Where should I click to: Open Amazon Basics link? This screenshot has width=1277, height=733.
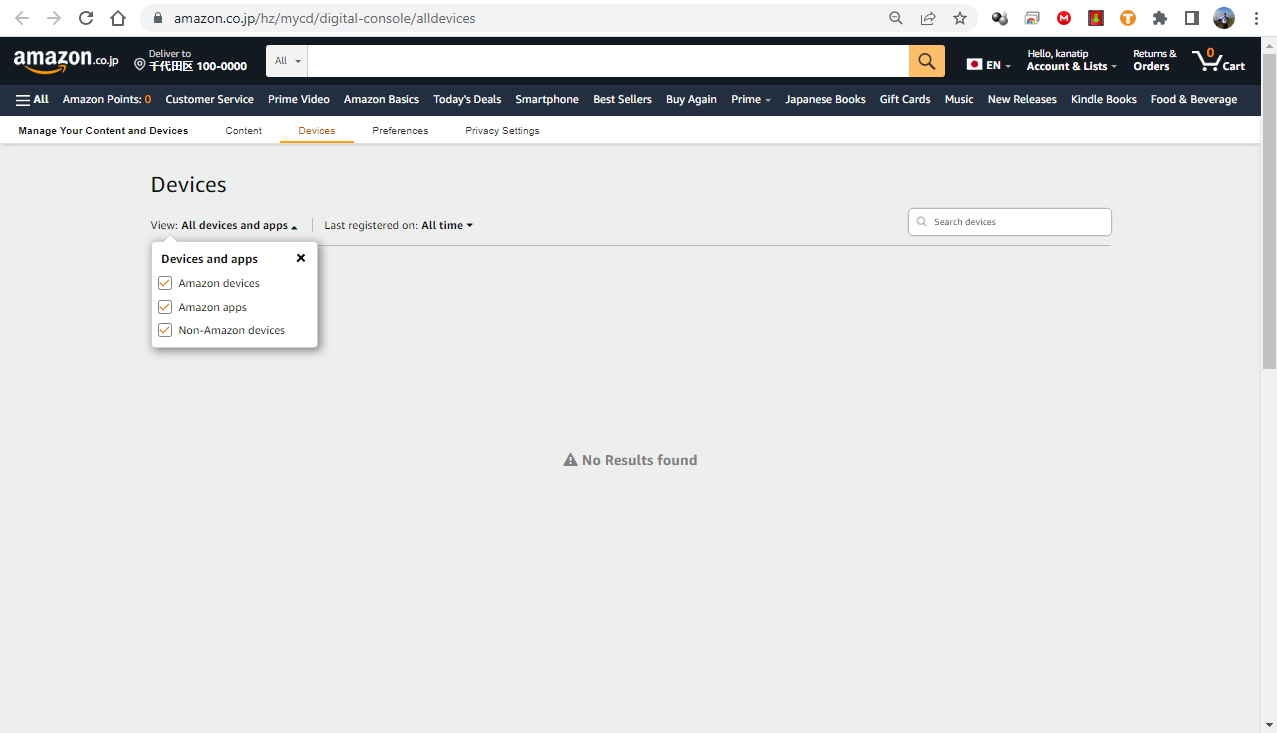(x=381, y=99)
